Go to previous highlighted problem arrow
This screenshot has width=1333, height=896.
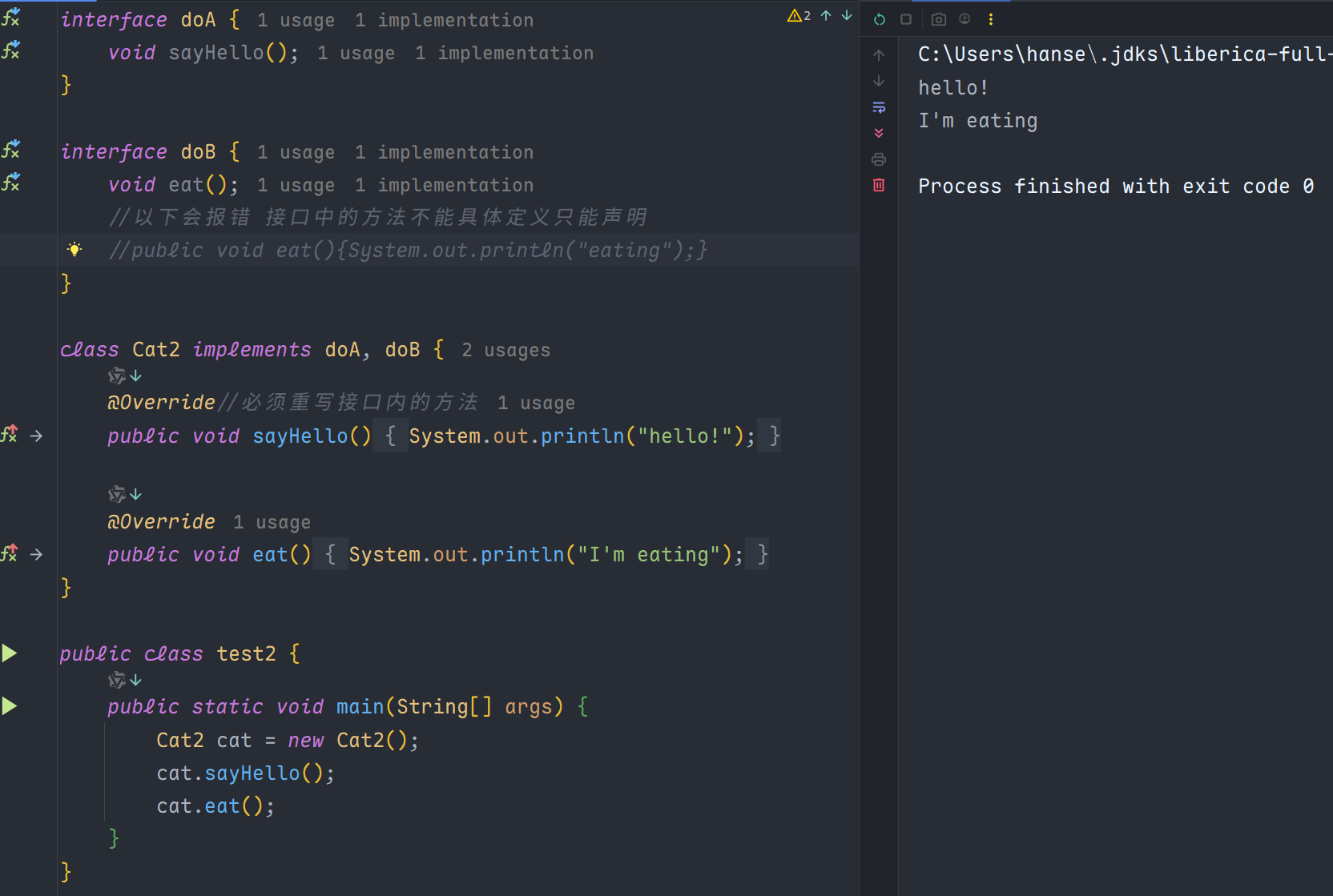pos(826,16)
